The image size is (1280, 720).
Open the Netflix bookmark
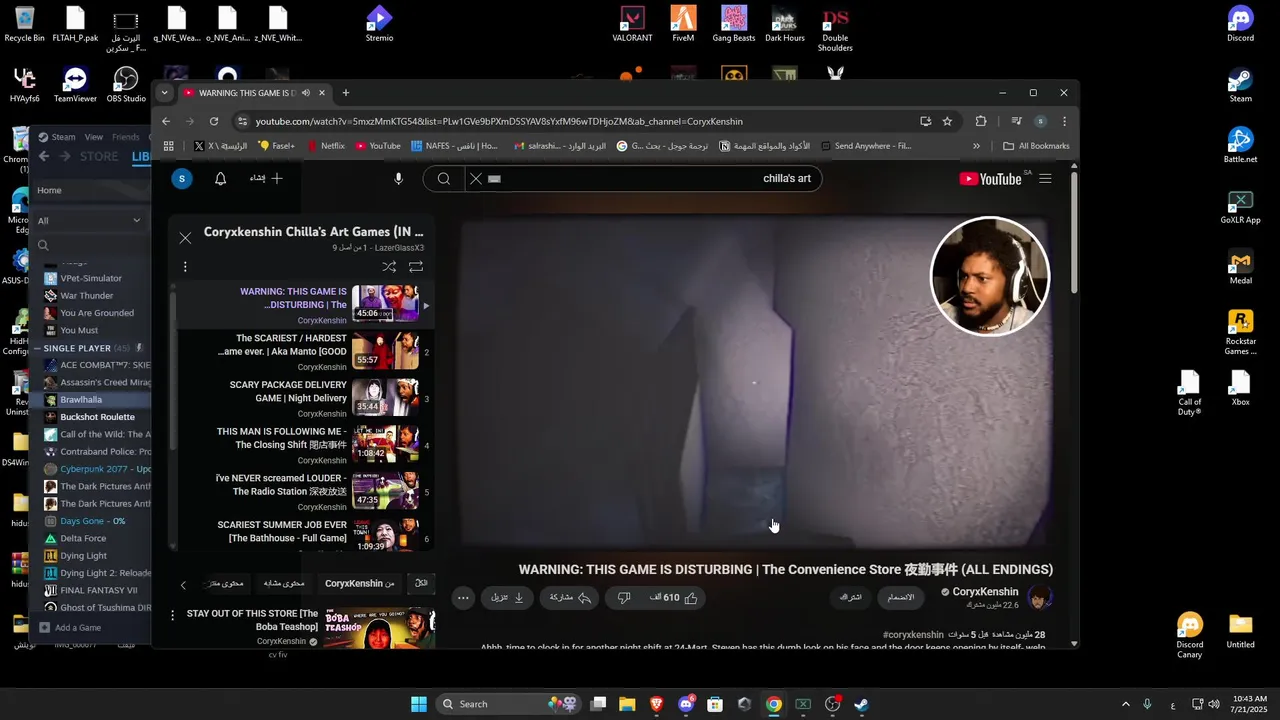pyautogui.click(x=325, y=146)
